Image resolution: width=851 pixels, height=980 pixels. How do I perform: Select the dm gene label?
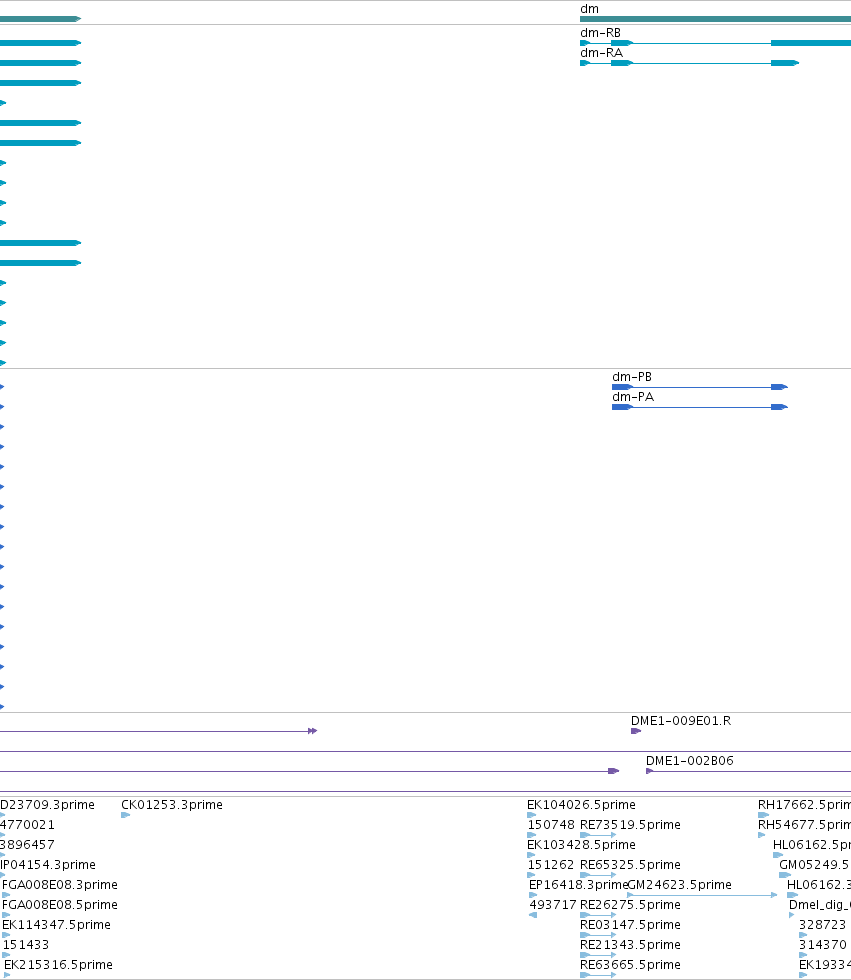[589, 9]
